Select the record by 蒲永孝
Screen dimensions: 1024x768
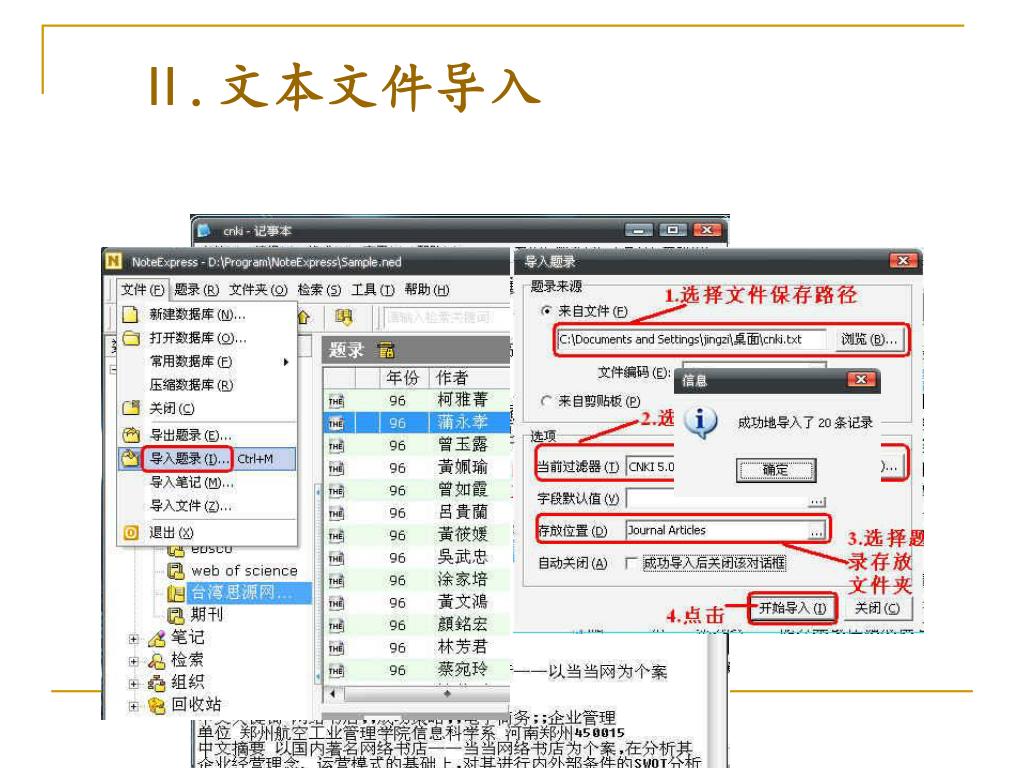click(x=418, y=423)
